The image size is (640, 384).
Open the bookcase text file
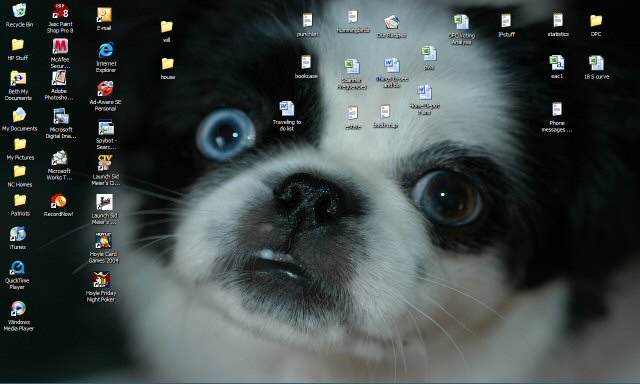tap(306, 63)
